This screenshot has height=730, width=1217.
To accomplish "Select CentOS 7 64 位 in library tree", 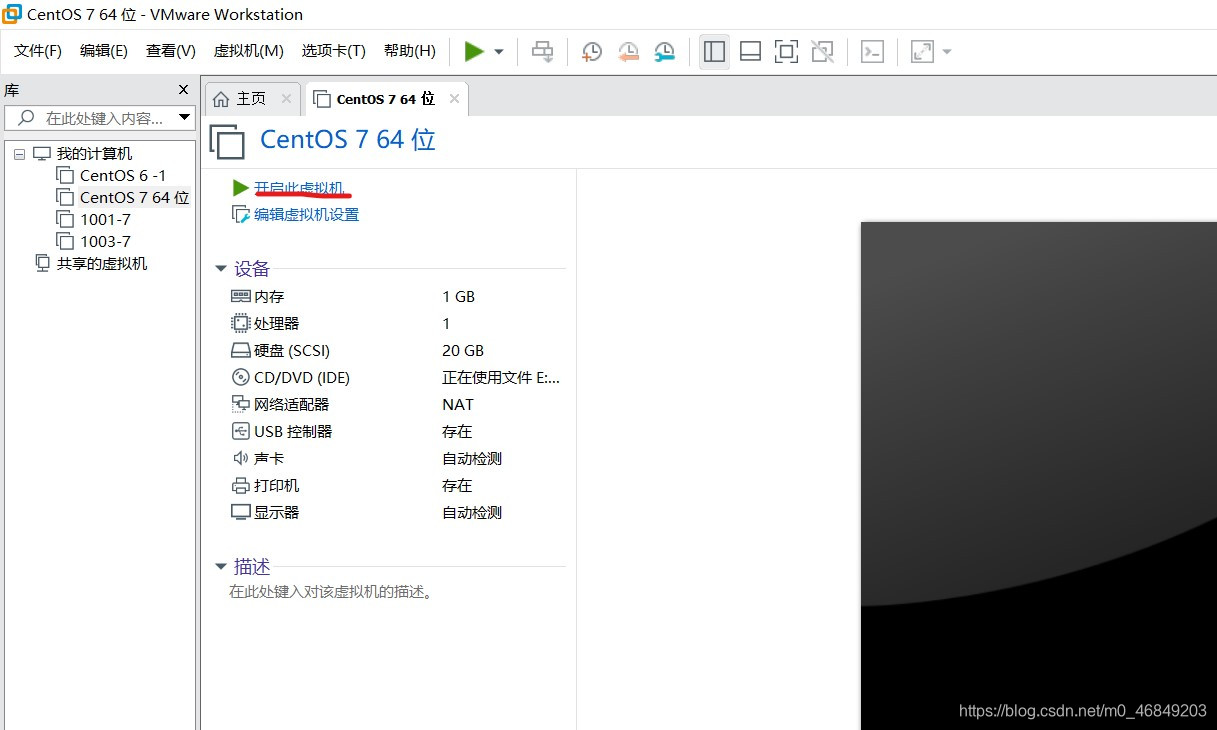I will (134, 198).
